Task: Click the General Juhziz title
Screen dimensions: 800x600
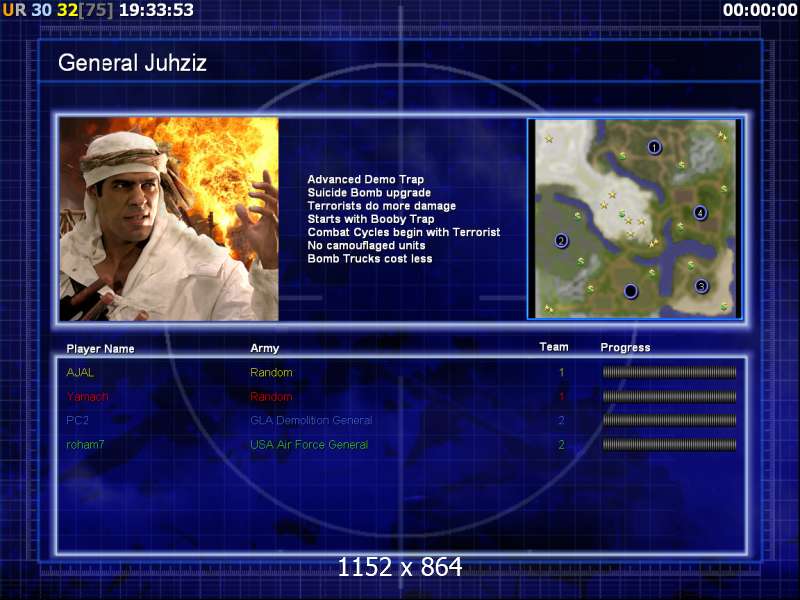Action: point(132,63)
